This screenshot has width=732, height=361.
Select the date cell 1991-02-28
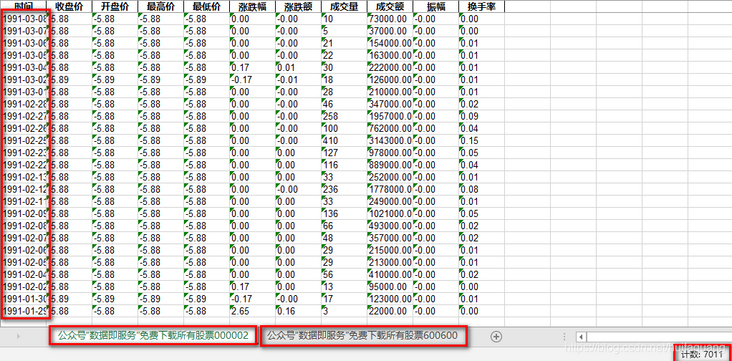pyautogui.click(x=24, y=104)
